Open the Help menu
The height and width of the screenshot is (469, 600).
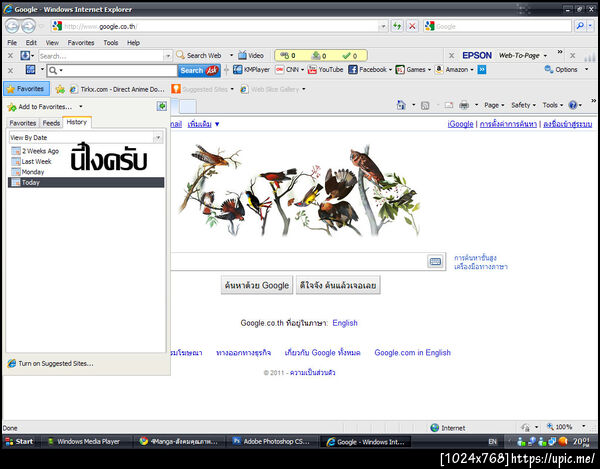pyautogui.click(x=133, y=42)
